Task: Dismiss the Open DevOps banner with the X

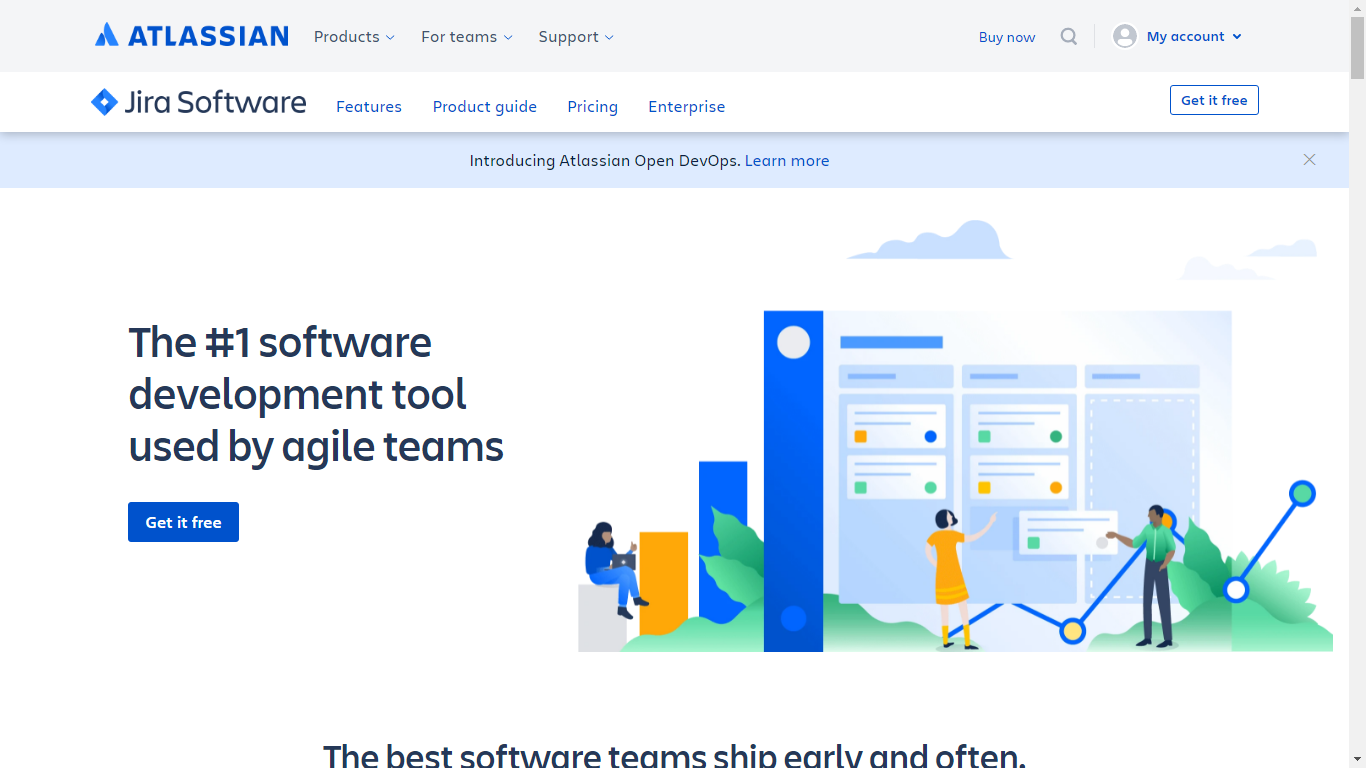Action: [x=1309, y=160]
